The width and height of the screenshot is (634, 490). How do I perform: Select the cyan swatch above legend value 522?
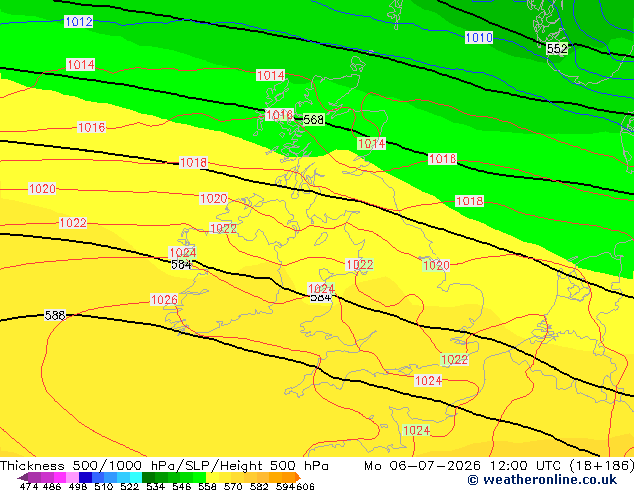(136, 477)
